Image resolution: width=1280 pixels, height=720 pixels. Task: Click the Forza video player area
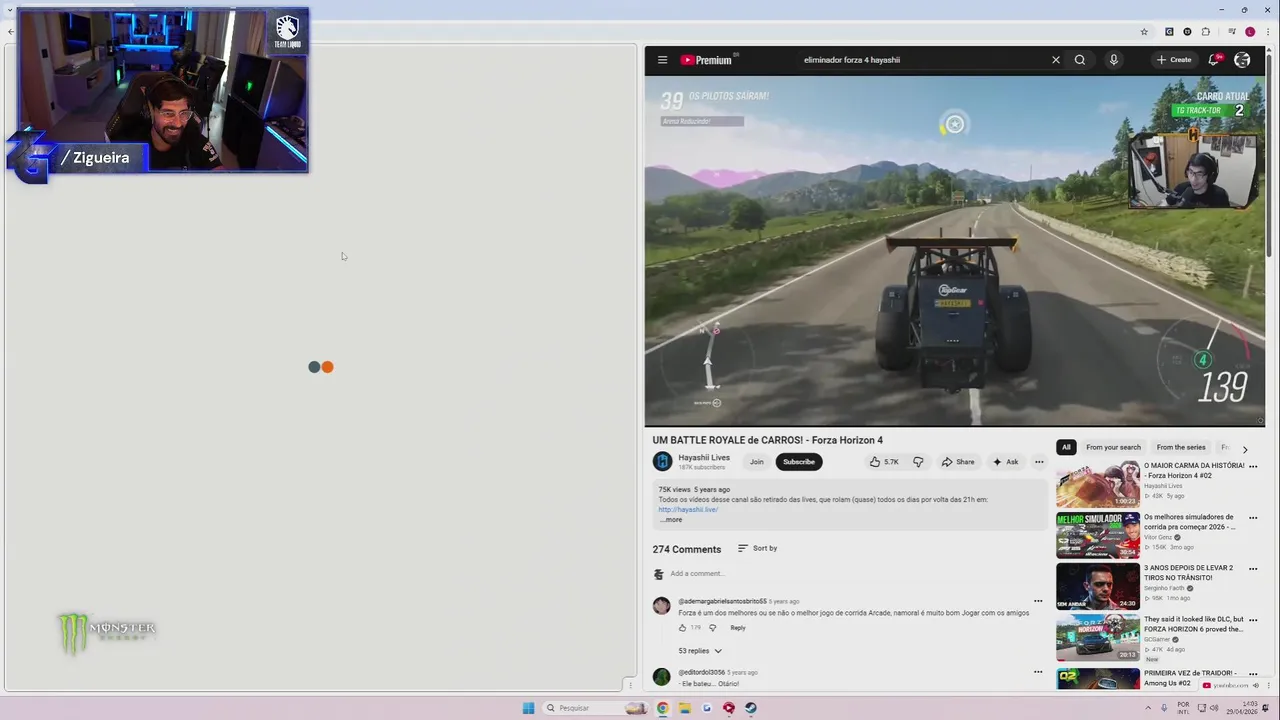click(955, 251)
